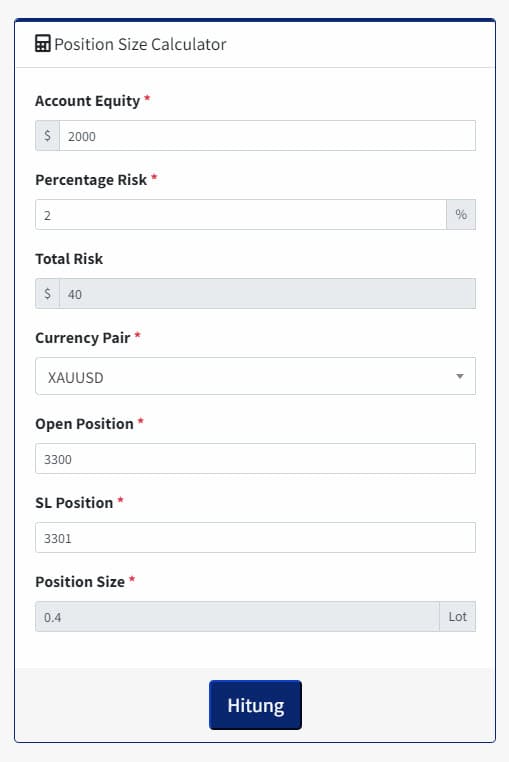Viewport: 509px width, 762px height.
Task: Focus the Open Position input field
Action: click(255, 458)
